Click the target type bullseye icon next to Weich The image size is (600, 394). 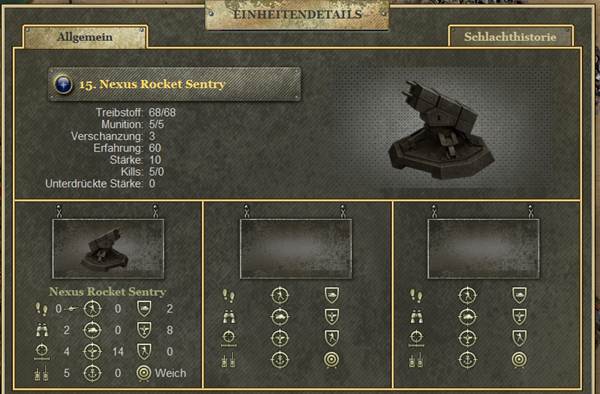[x=144, y=373]
